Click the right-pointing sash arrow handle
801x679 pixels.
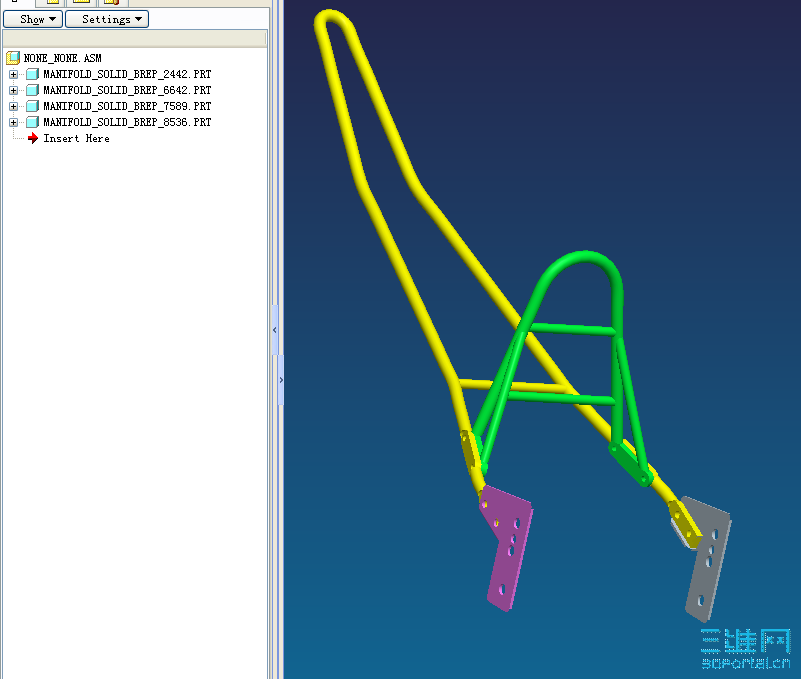[281, 380]
